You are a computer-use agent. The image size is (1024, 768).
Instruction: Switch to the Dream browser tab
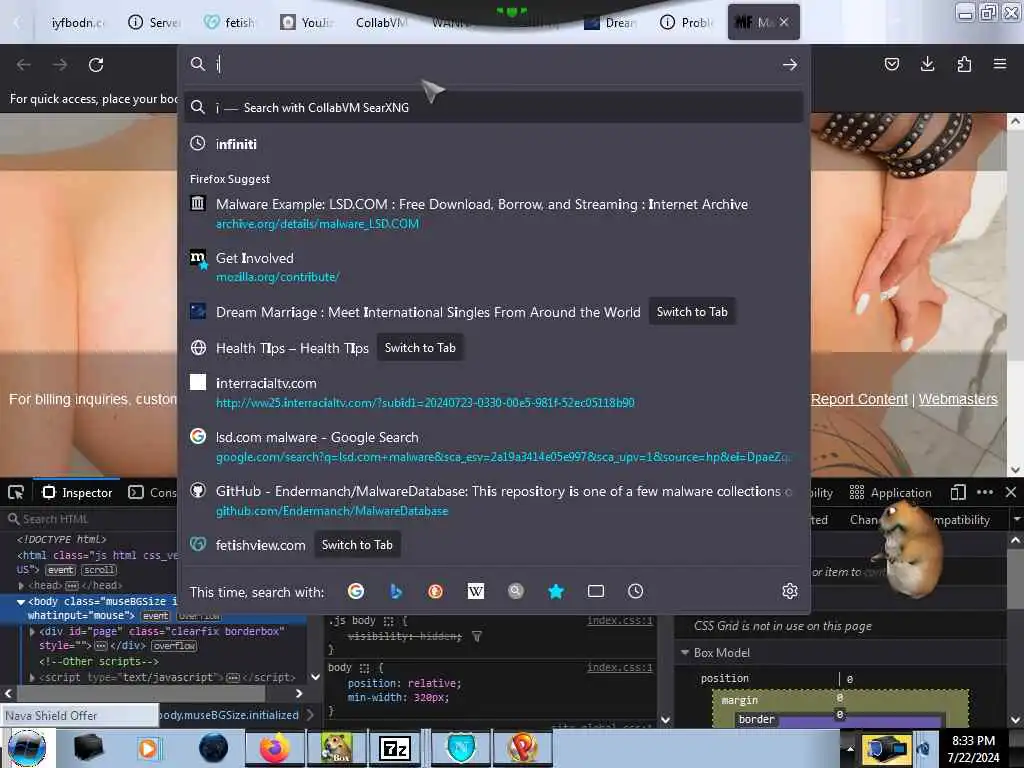pos(610,22)
